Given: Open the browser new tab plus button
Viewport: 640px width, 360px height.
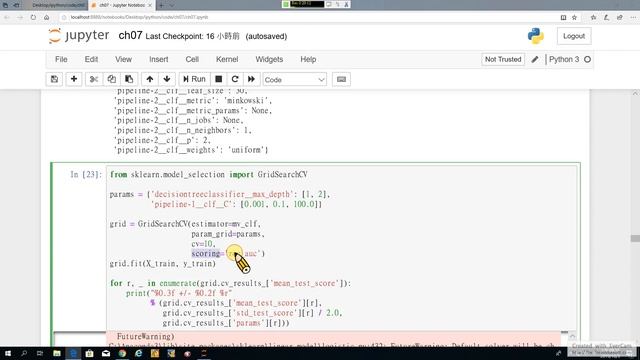Looking at the screenshot, I should (x=161, y=5).
